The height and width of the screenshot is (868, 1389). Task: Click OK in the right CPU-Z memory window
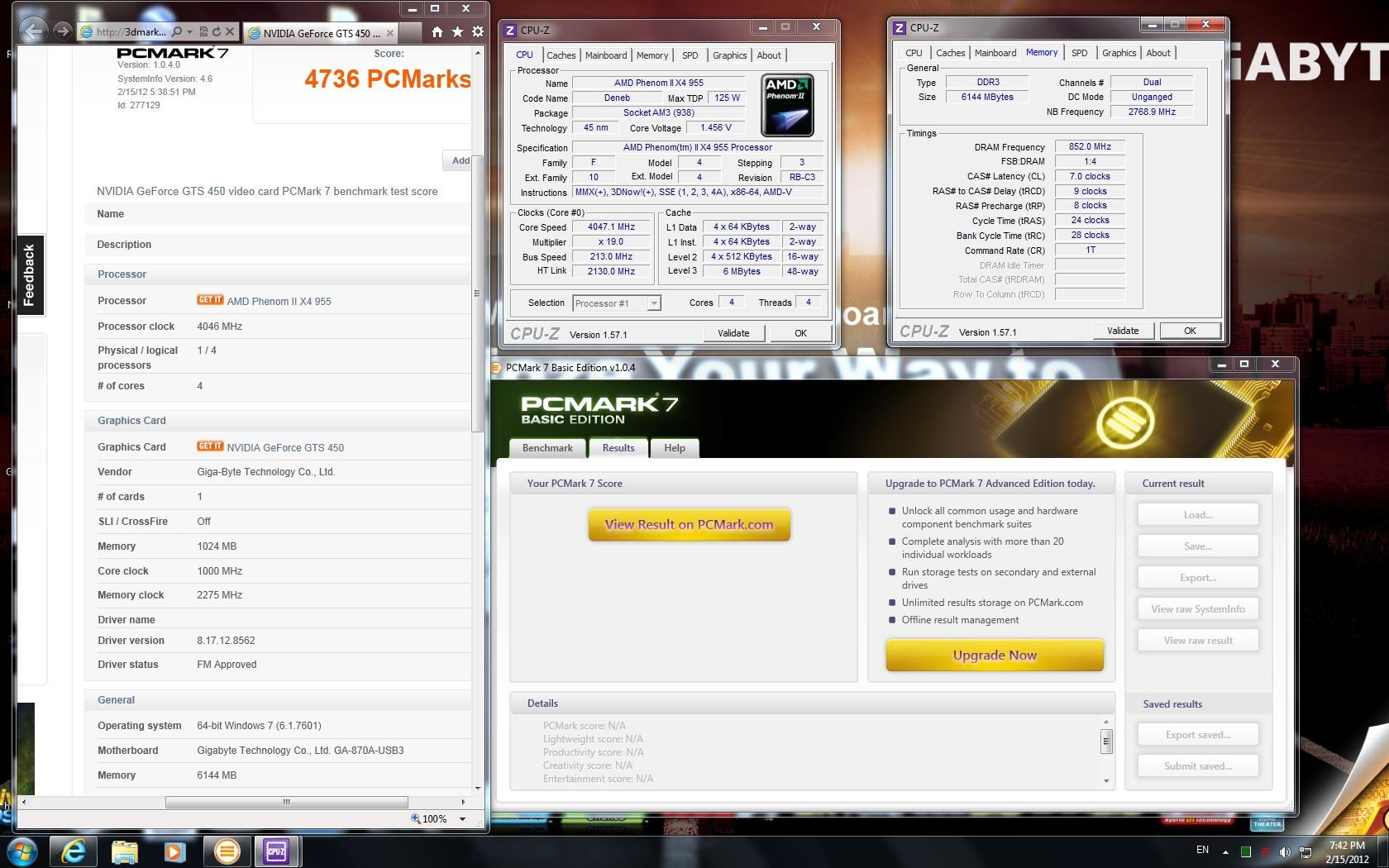[x=1190, y=331]
